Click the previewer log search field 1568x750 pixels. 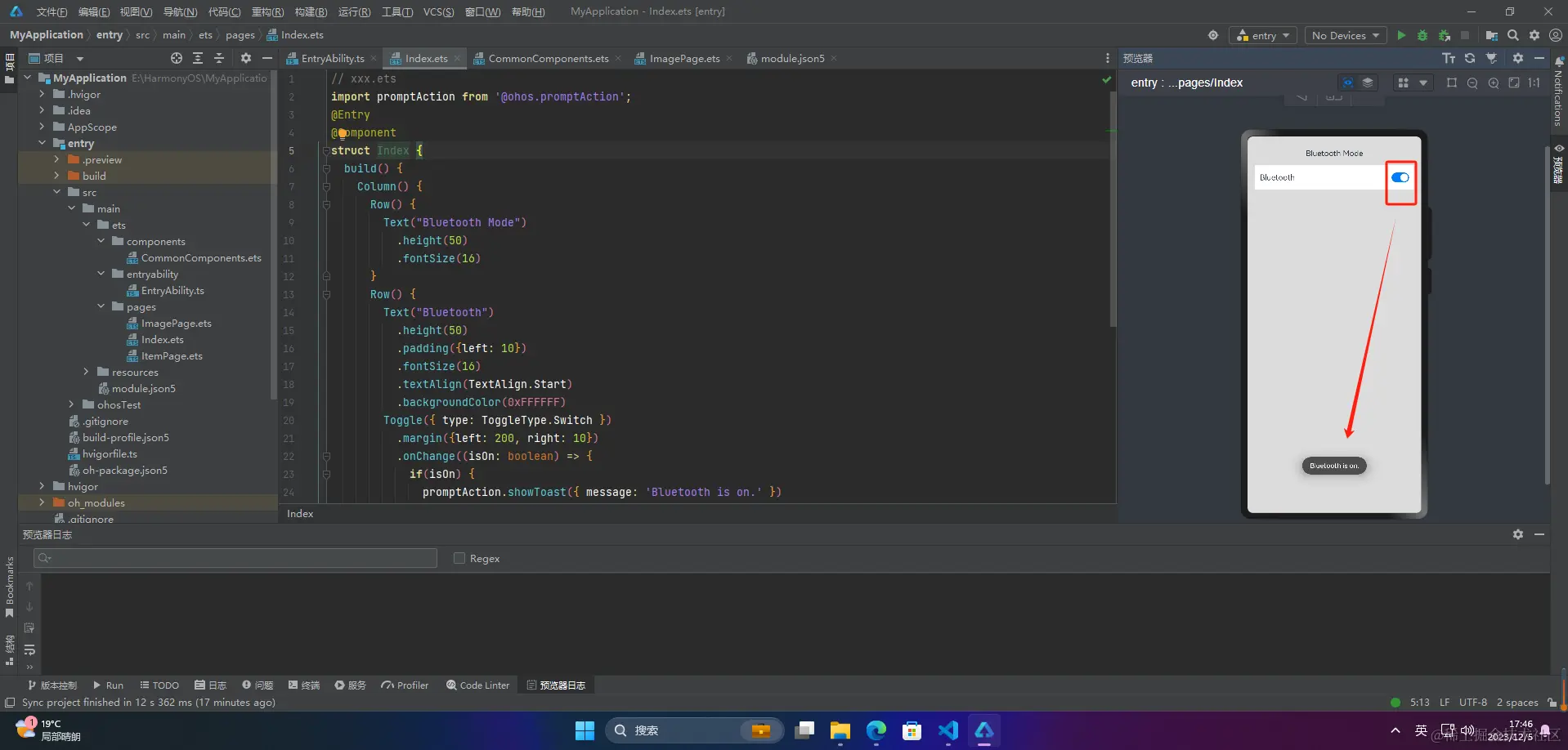pyautogui.click(x=235, y=558)
